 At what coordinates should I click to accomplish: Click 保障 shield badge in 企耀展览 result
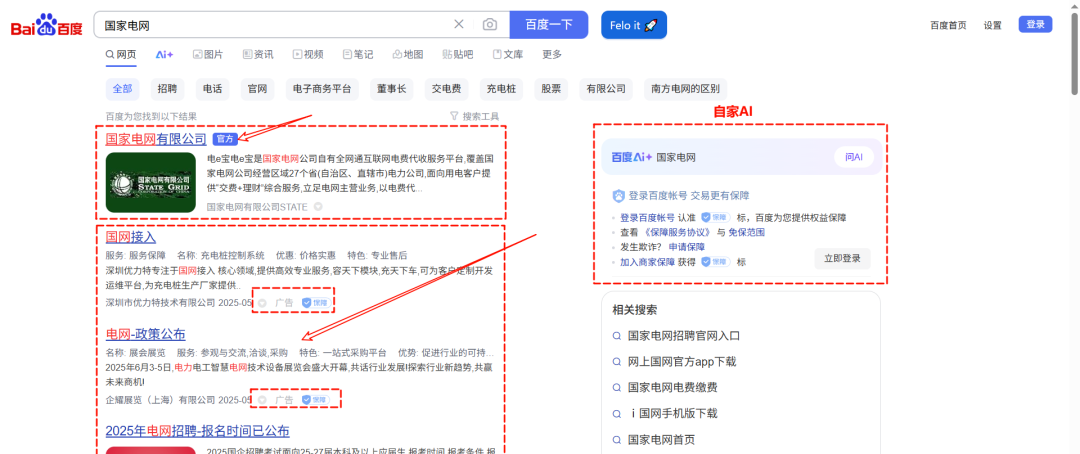coord(315,400)
